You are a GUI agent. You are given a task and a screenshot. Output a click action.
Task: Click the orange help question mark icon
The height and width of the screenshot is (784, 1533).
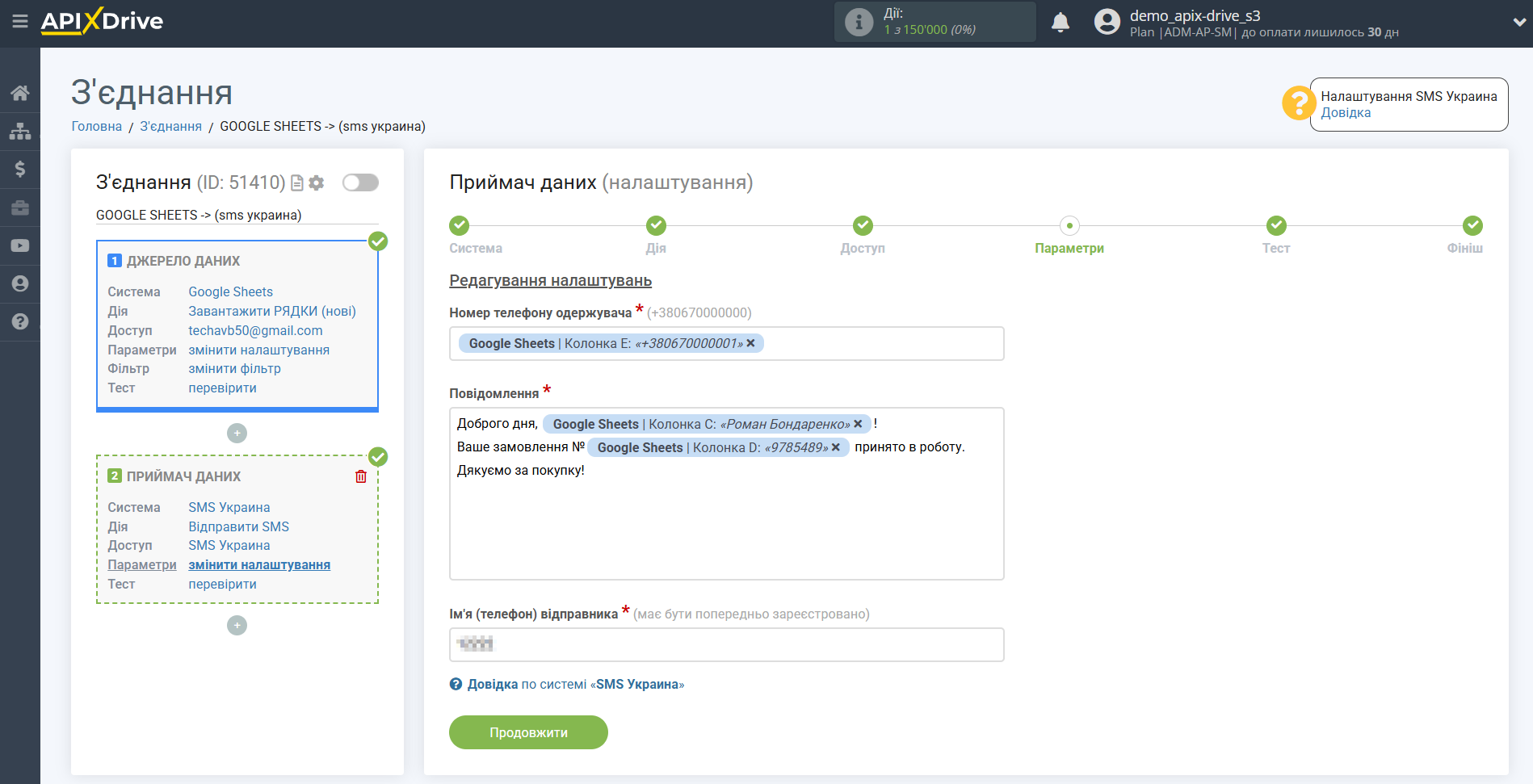tap(1299, 103)
